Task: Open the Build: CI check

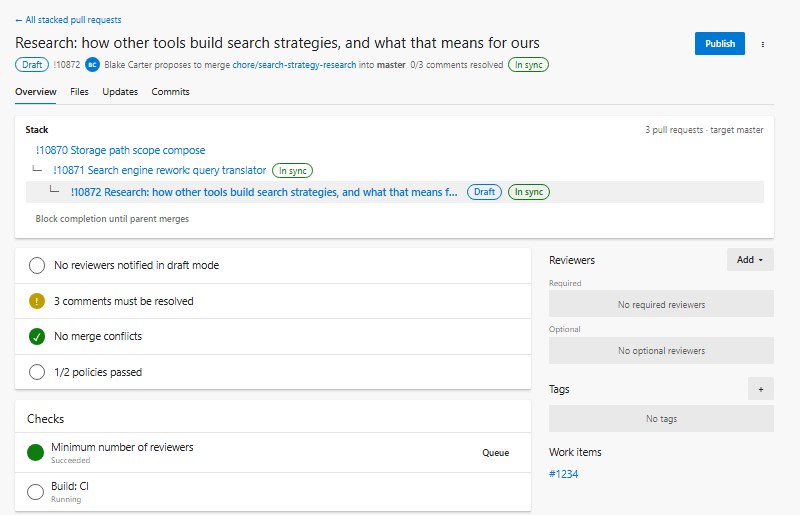Action: 273,492
